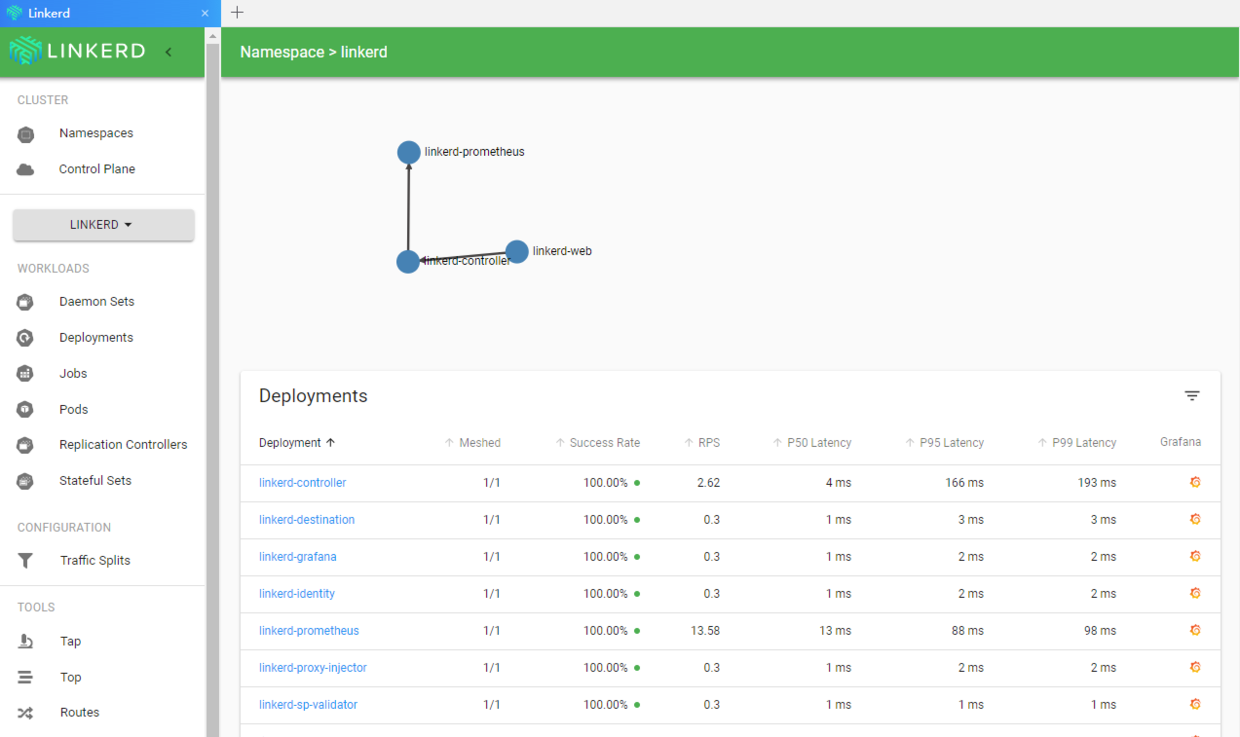Select Stateful Sets in the sidebar

[95, 481]
